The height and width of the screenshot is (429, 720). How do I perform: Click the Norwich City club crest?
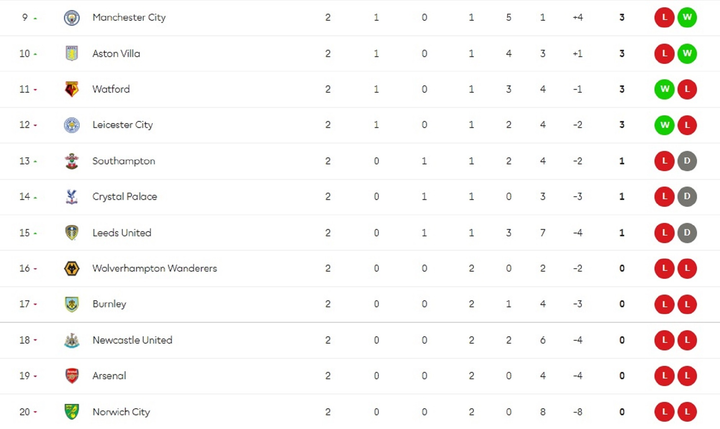pyautogui.click(x=72, y=412)
